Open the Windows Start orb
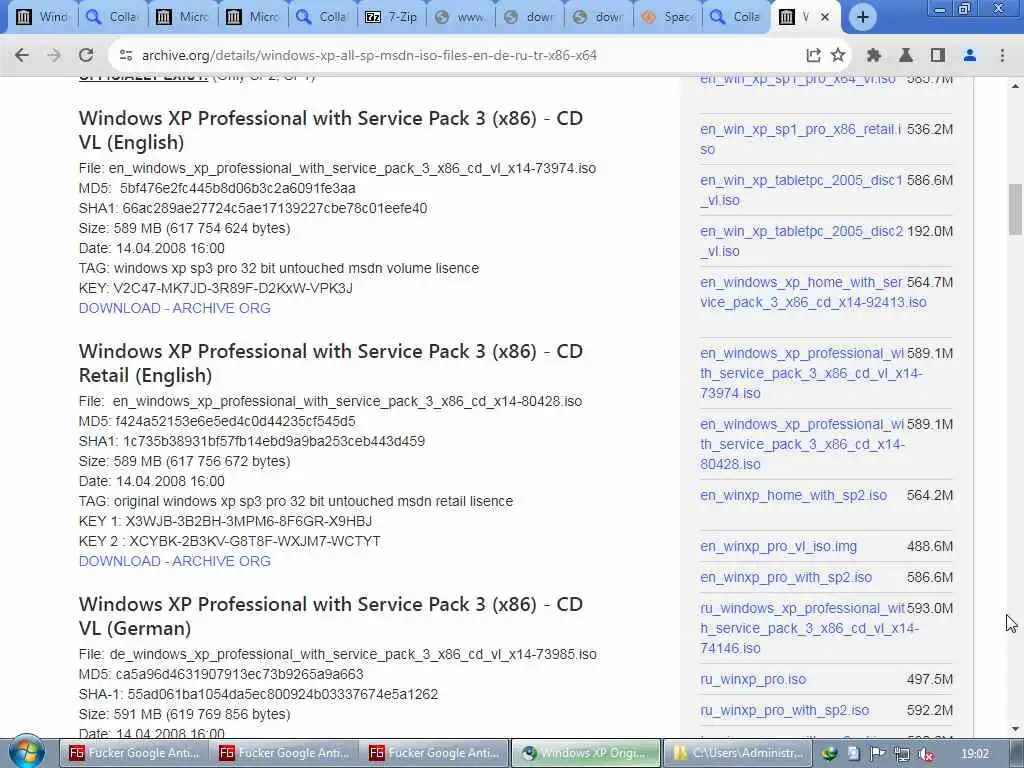The height and width of the screenshot is (768, 1024). point(27,752)
